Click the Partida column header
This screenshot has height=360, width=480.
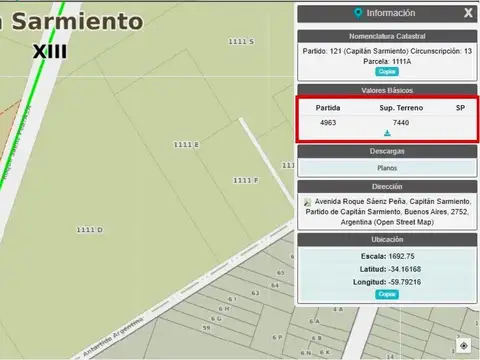(x=328, y=108)
